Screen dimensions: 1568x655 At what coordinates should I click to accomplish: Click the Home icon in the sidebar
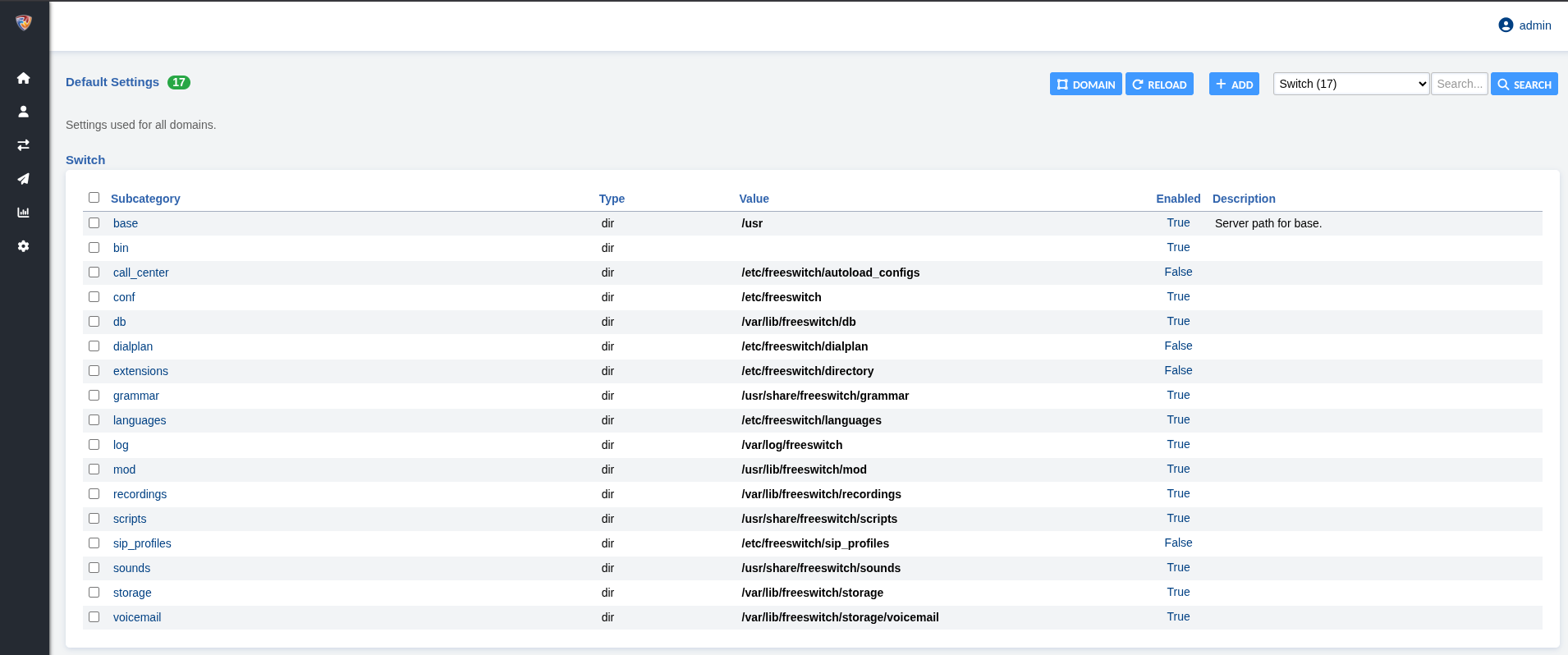click(x=24, y=78)
